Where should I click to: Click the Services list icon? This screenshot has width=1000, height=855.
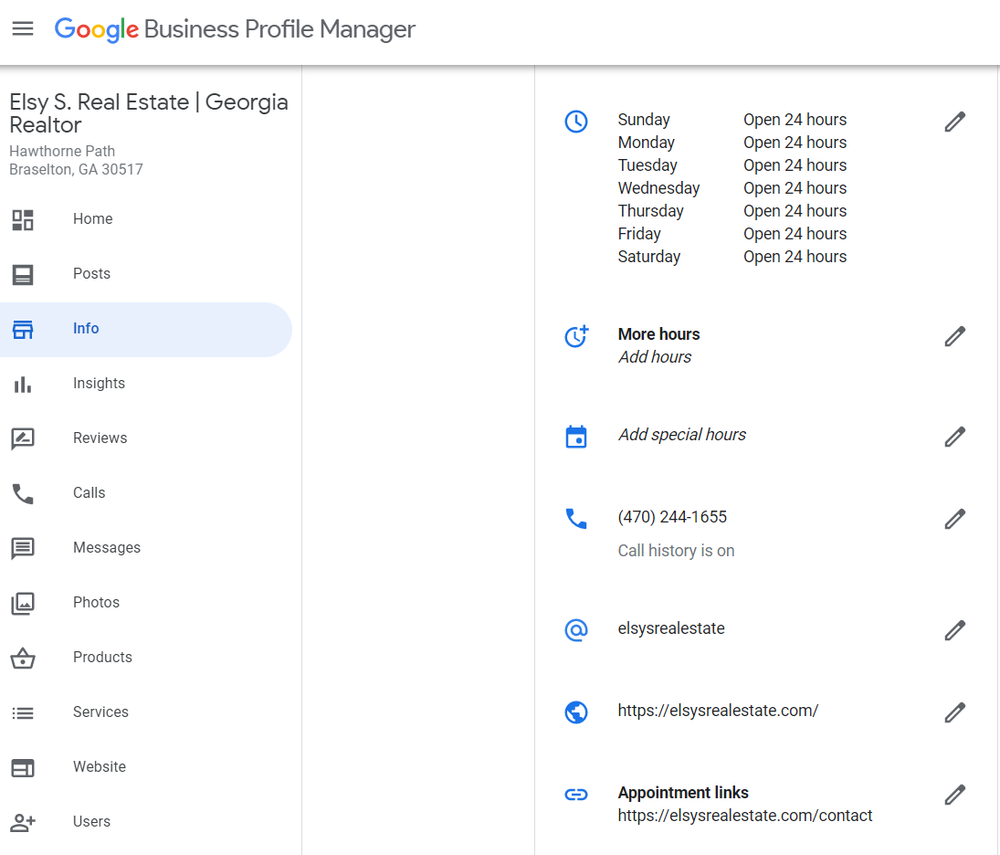tap(23, 713)
